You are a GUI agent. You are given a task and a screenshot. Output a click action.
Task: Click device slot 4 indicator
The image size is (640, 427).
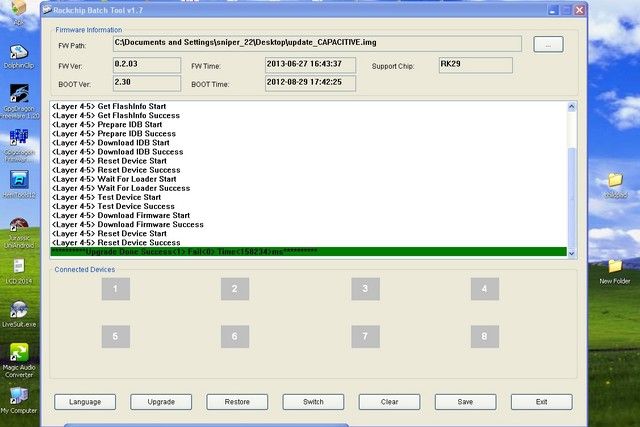click(484, 290)
